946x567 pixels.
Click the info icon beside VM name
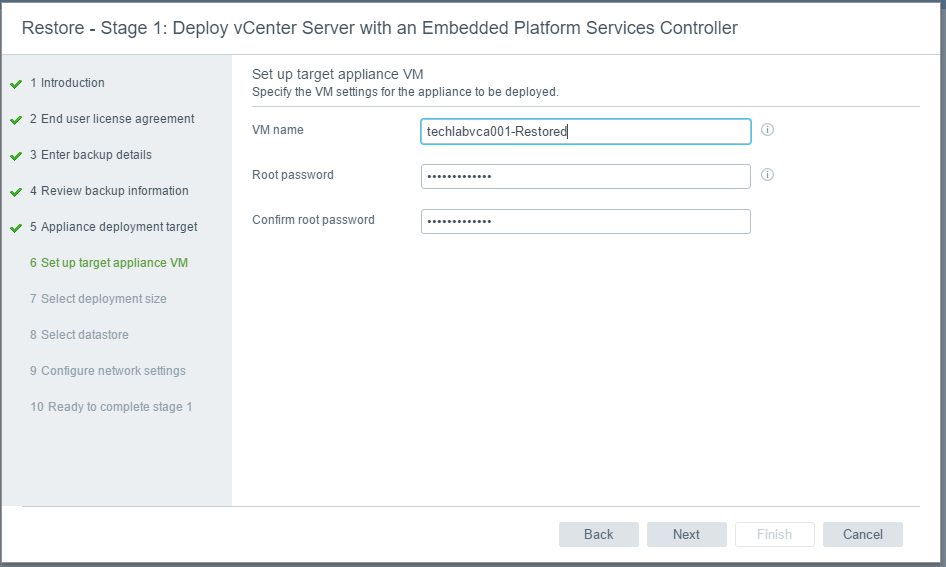point(767,130)
